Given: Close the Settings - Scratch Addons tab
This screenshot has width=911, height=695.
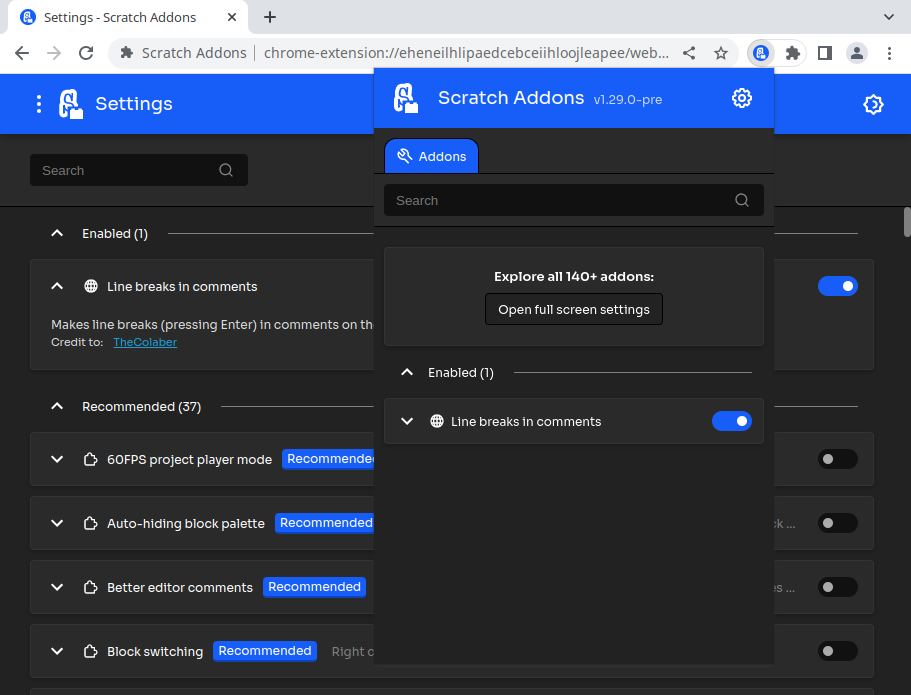Looking at the screenshot, I should tap(232, 17).
